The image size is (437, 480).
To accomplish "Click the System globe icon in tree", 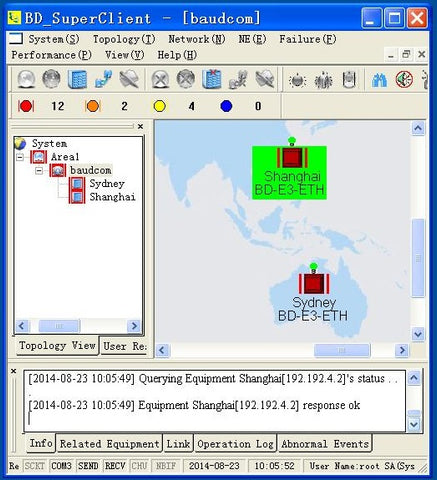I will pos(20,144).
